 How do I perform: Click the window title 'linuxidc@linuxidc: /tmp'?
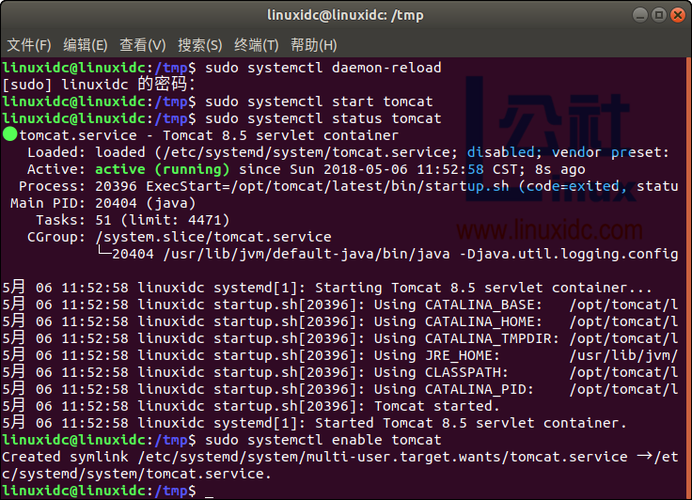(345, 15)
